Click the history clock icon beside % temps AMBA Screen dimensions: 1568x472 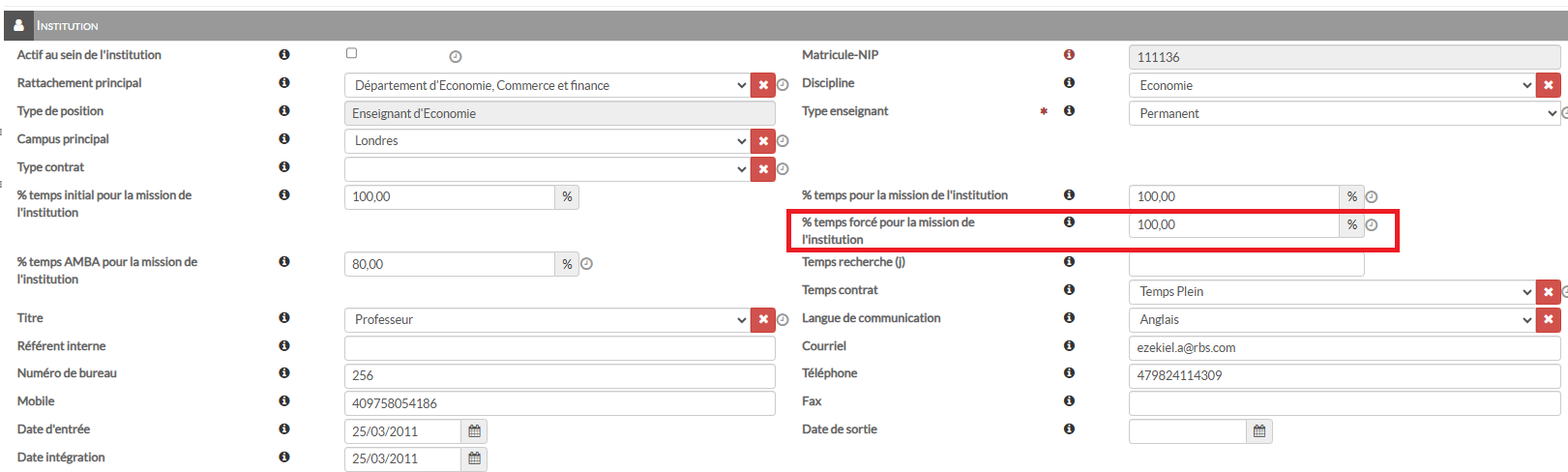[x=586, y=264]
